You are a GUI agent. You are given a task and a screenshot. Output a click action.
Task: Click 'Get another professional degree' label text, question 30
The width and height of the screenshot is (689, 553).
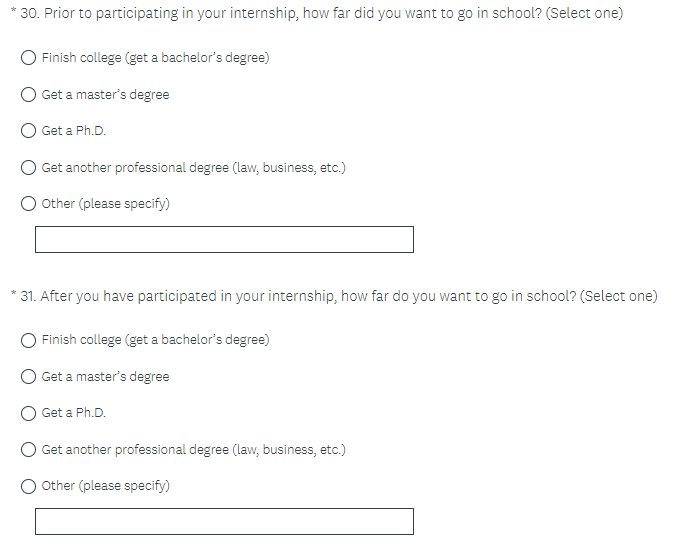[x=193, y=168]
